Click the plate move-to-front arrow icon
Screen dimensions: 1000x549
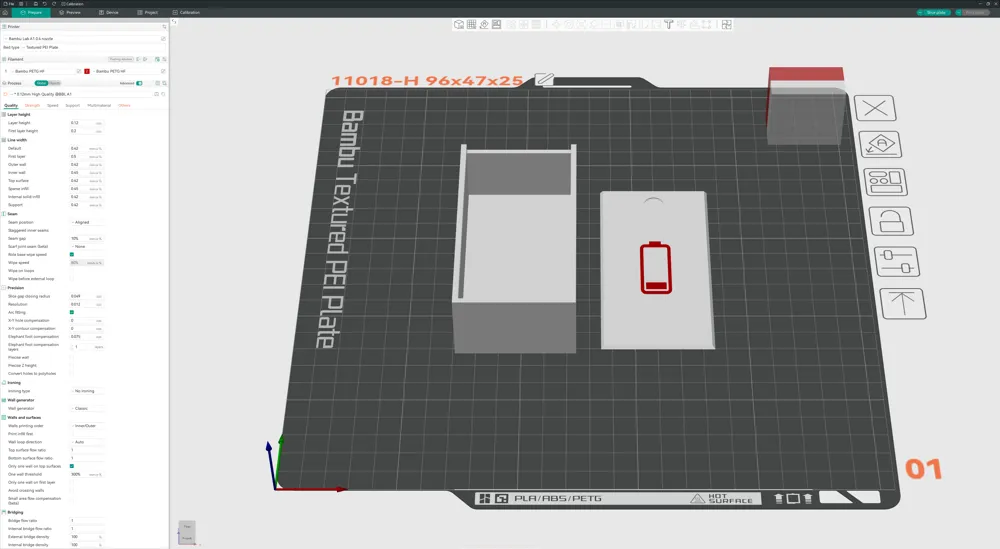point(903,304)
